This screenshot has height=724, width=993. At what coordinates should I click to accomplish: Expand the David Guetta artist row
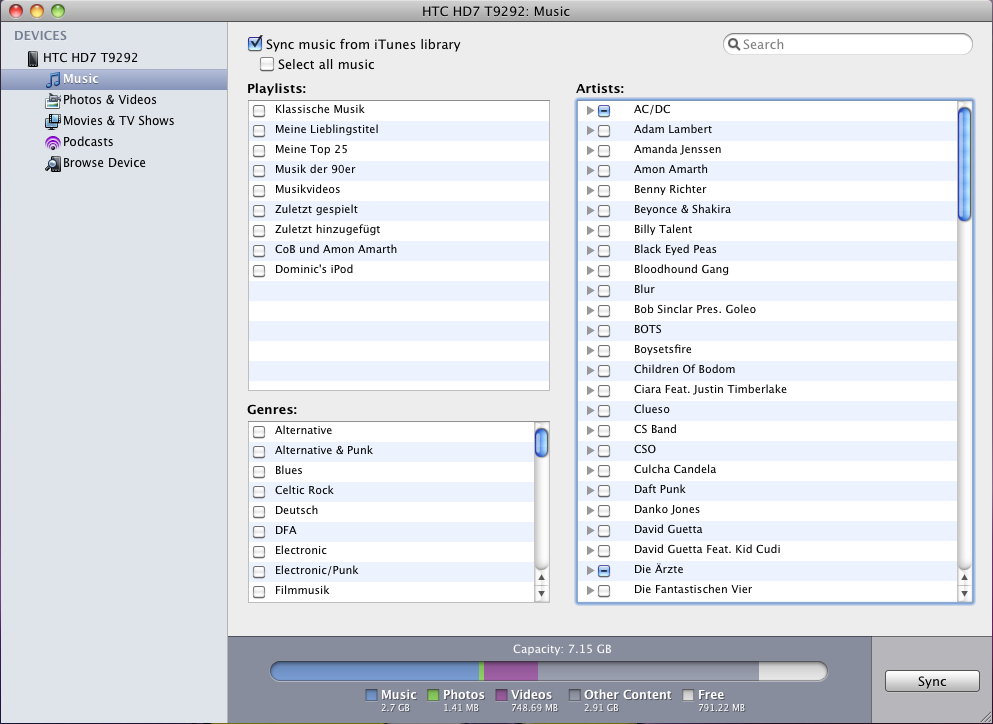(x=590, y=531)
